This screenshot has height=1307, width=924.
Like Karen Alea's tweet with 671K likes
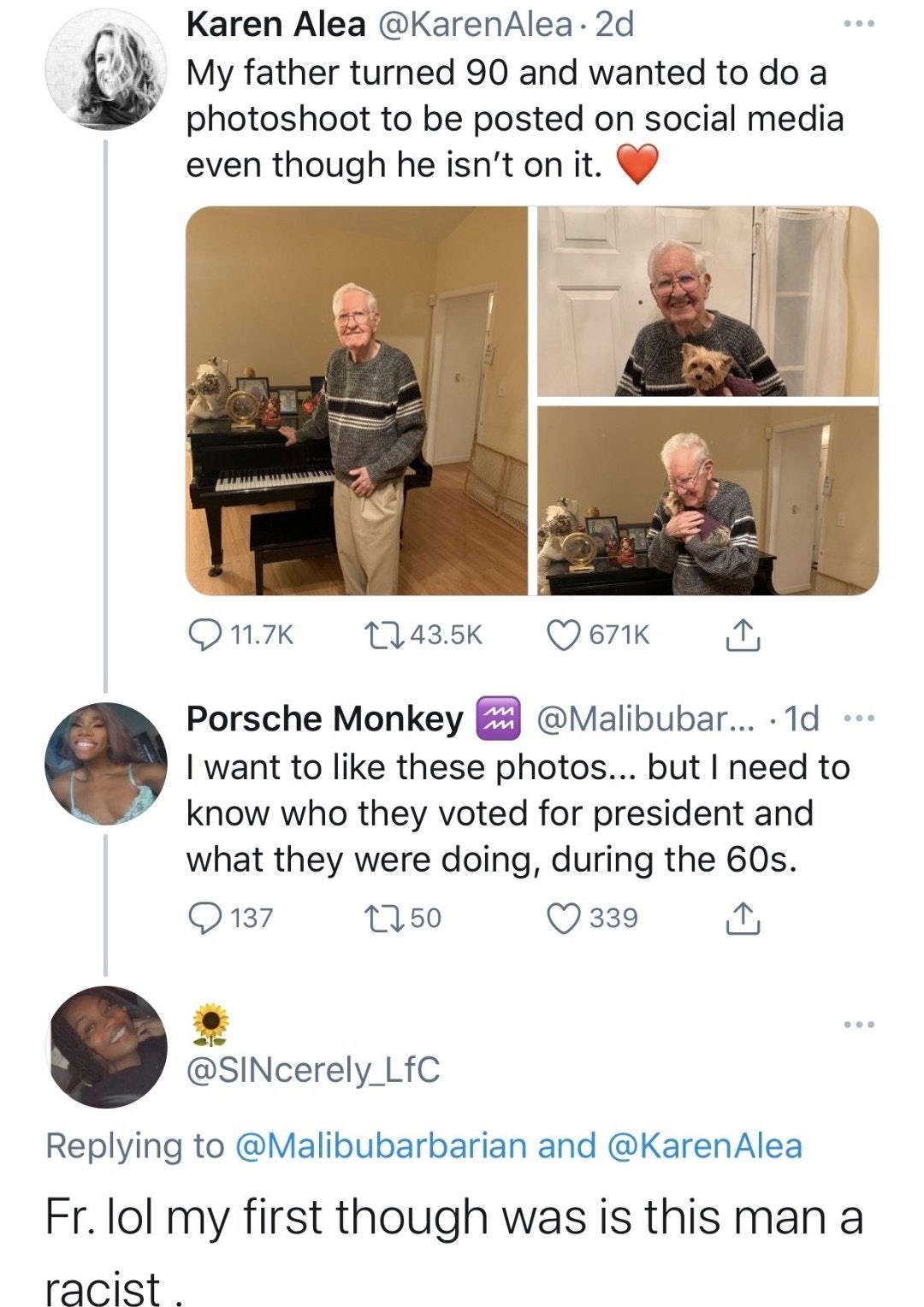tap(564, 635)
